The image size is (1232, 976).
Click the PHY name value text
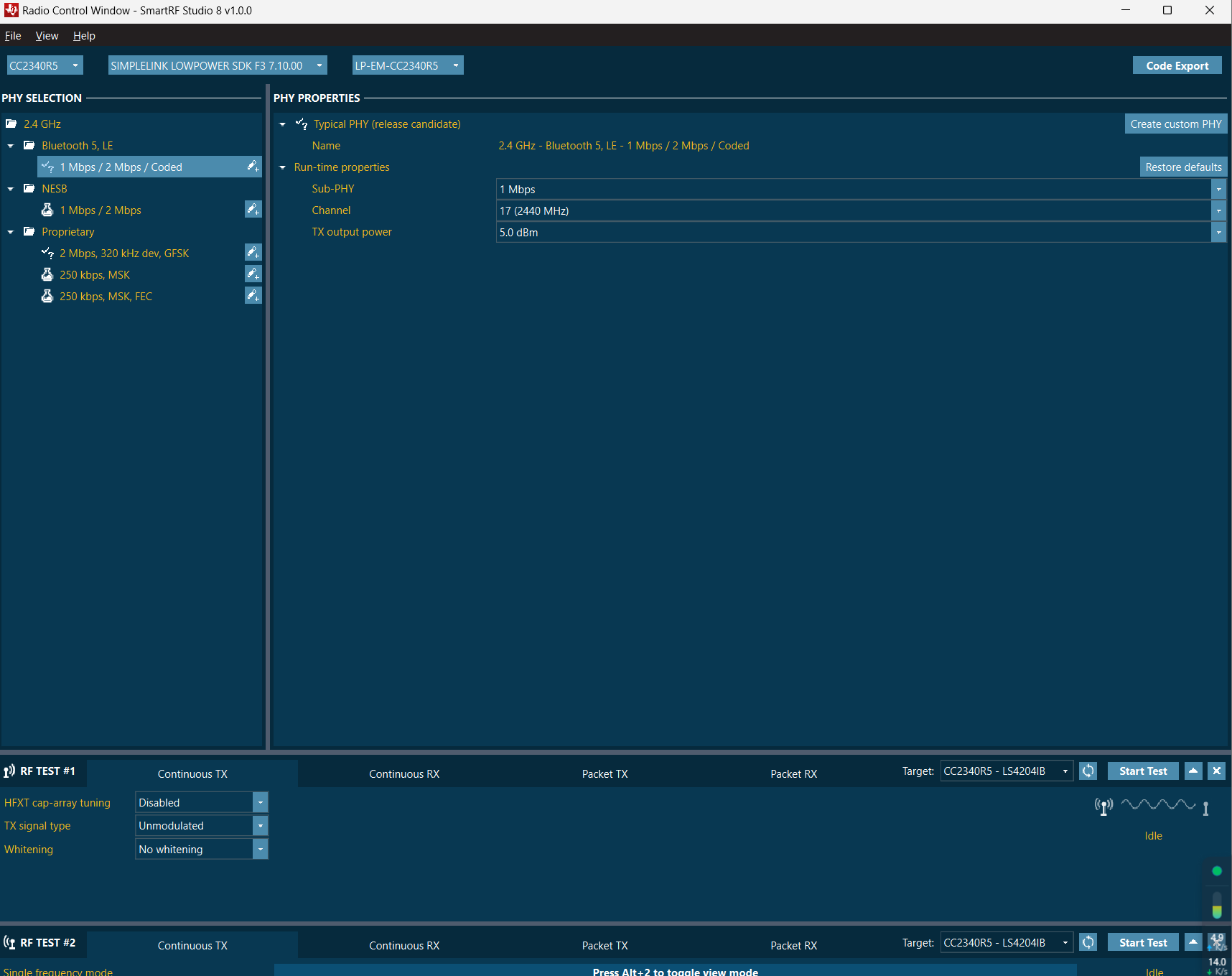coord(624,146)
